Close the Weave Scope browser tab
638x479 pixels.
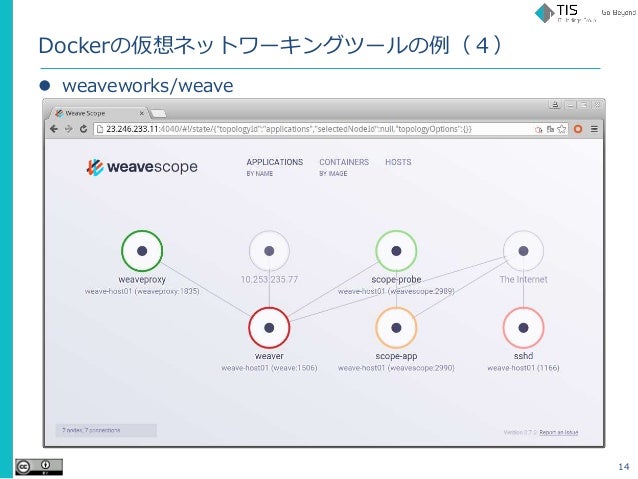tap(141, 113)
